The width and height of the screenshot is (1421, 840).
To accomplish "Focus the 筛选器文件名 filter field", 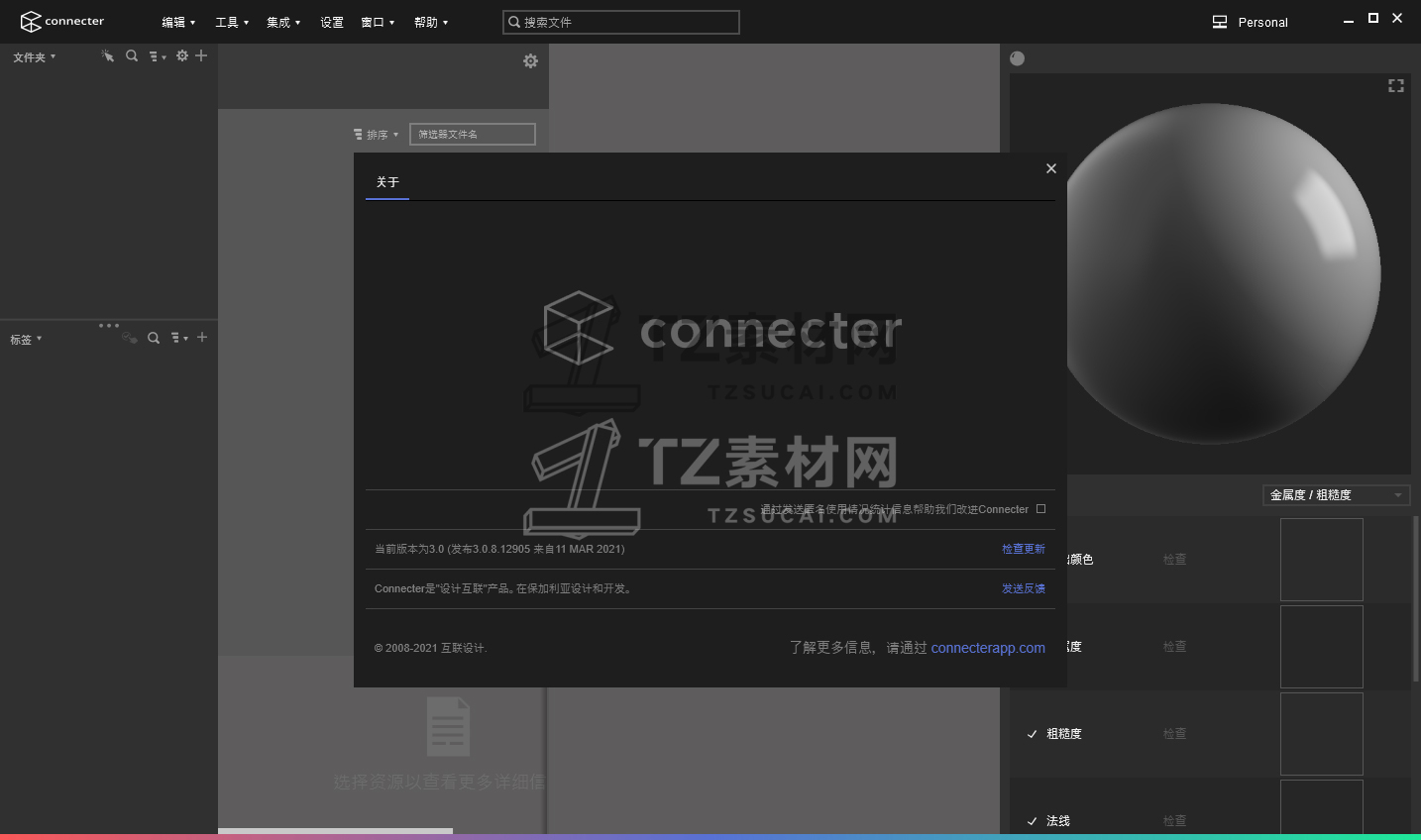I will [x=473, y=134].
